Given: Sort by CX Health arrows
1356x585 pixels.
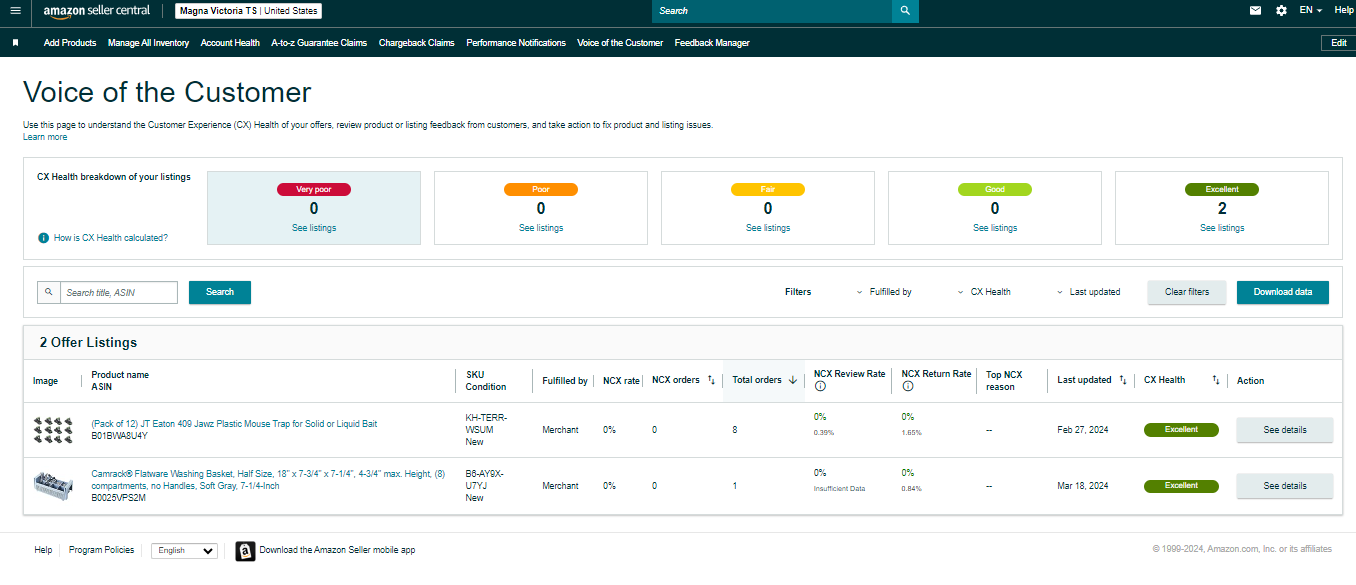Looking at the screenshot, I should (x=1216, y=380).
